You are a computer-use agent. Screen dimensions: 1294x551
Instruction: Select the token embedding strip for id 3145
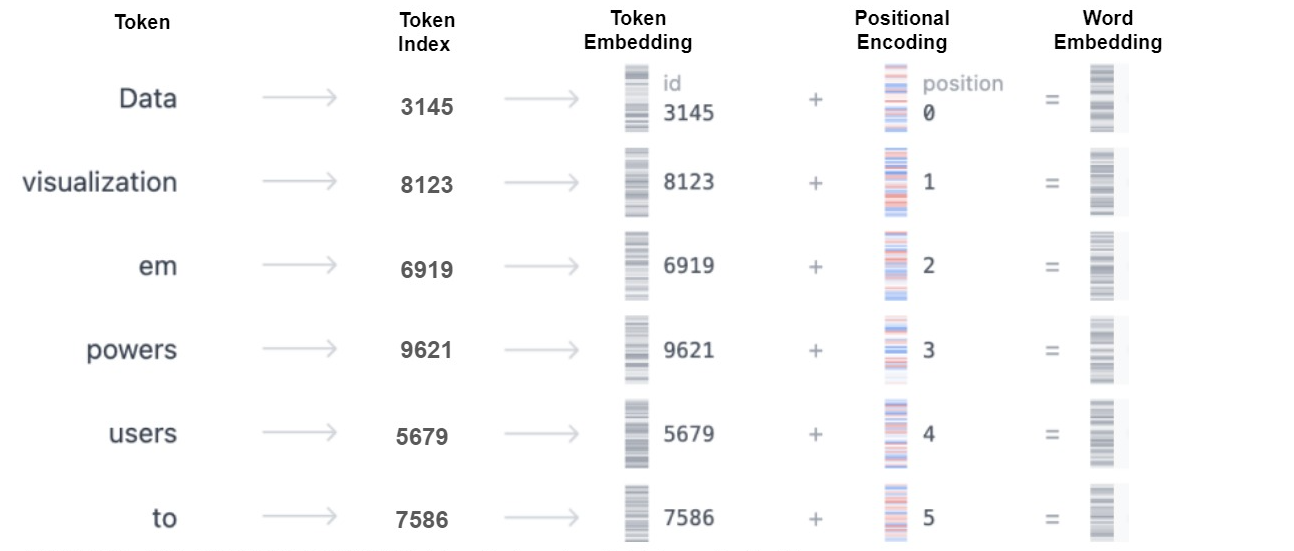point(636,98)
